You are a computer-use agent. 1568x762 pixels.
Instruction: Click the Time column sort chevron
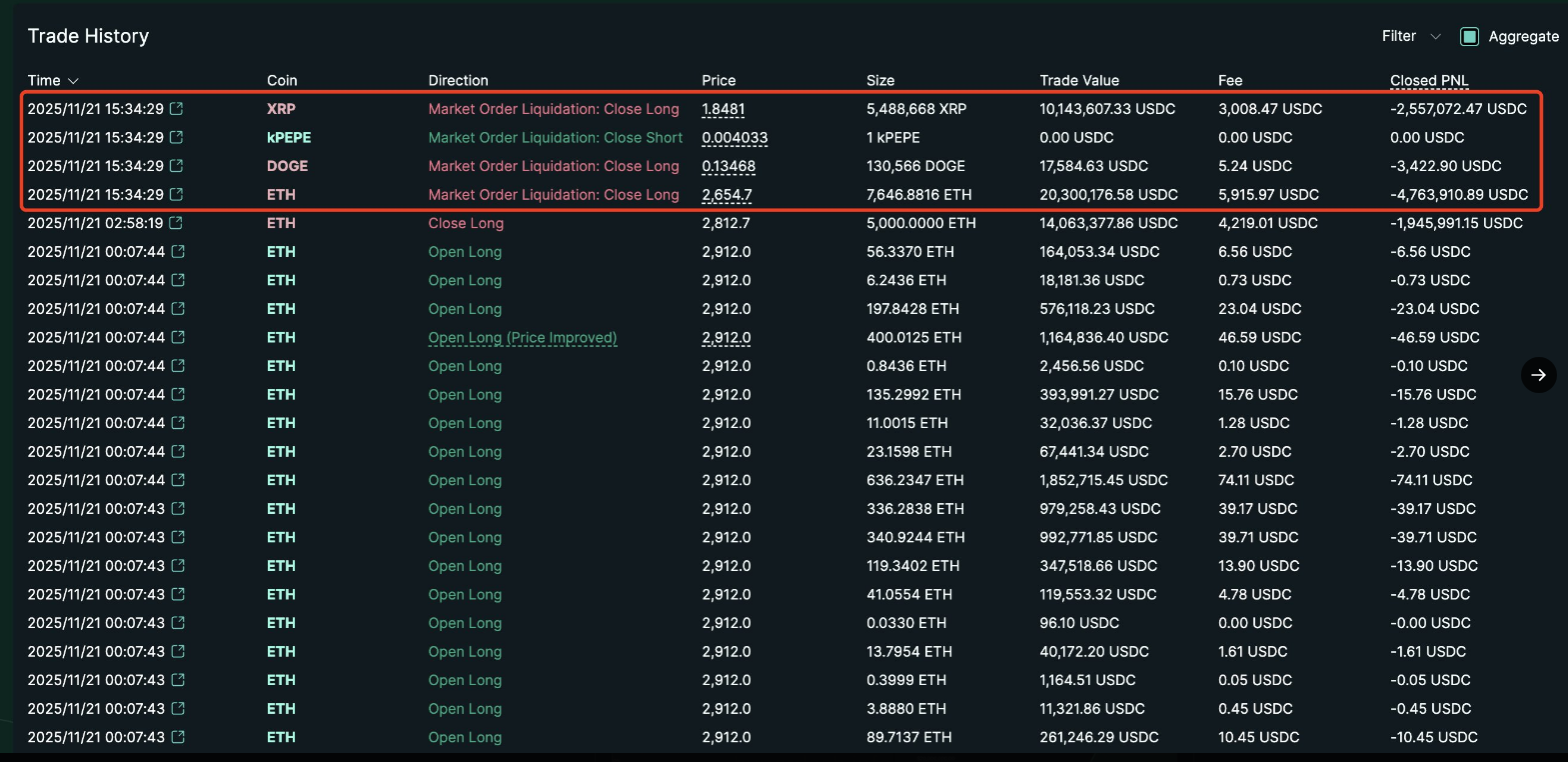(x=73, y=81)
